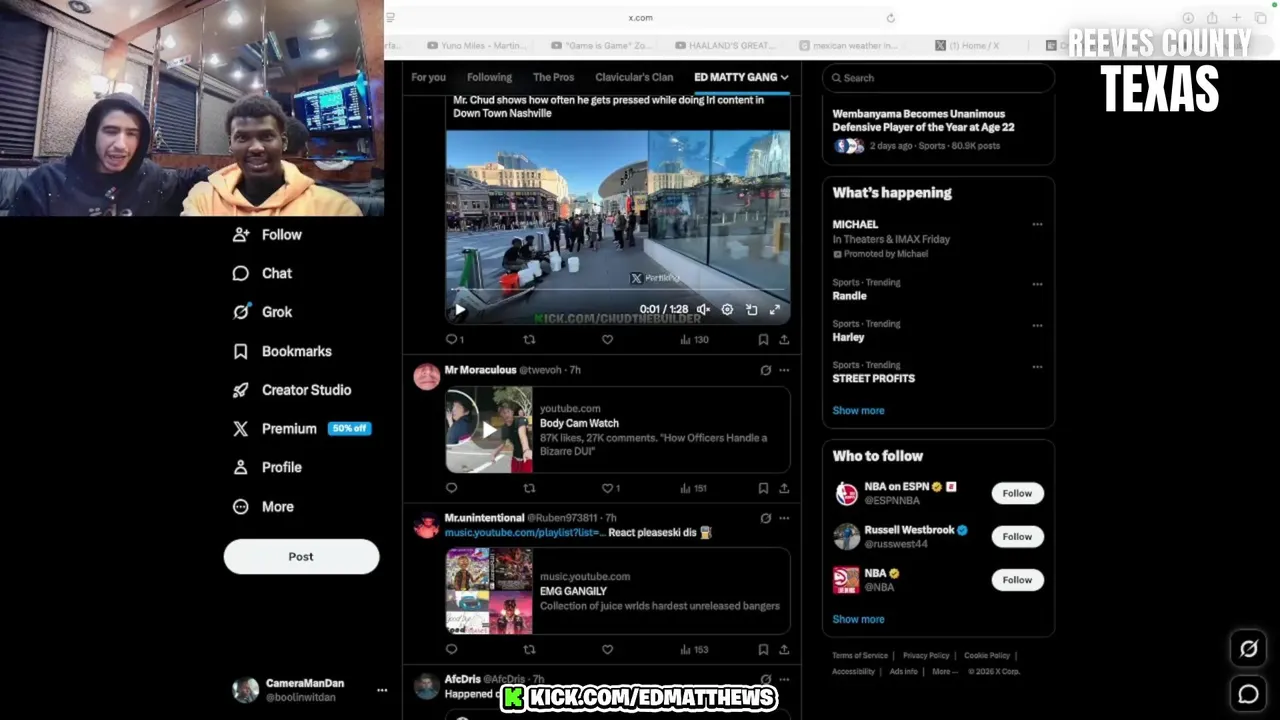
Task: Switch to the For you tab
Action: pos(428,77)
